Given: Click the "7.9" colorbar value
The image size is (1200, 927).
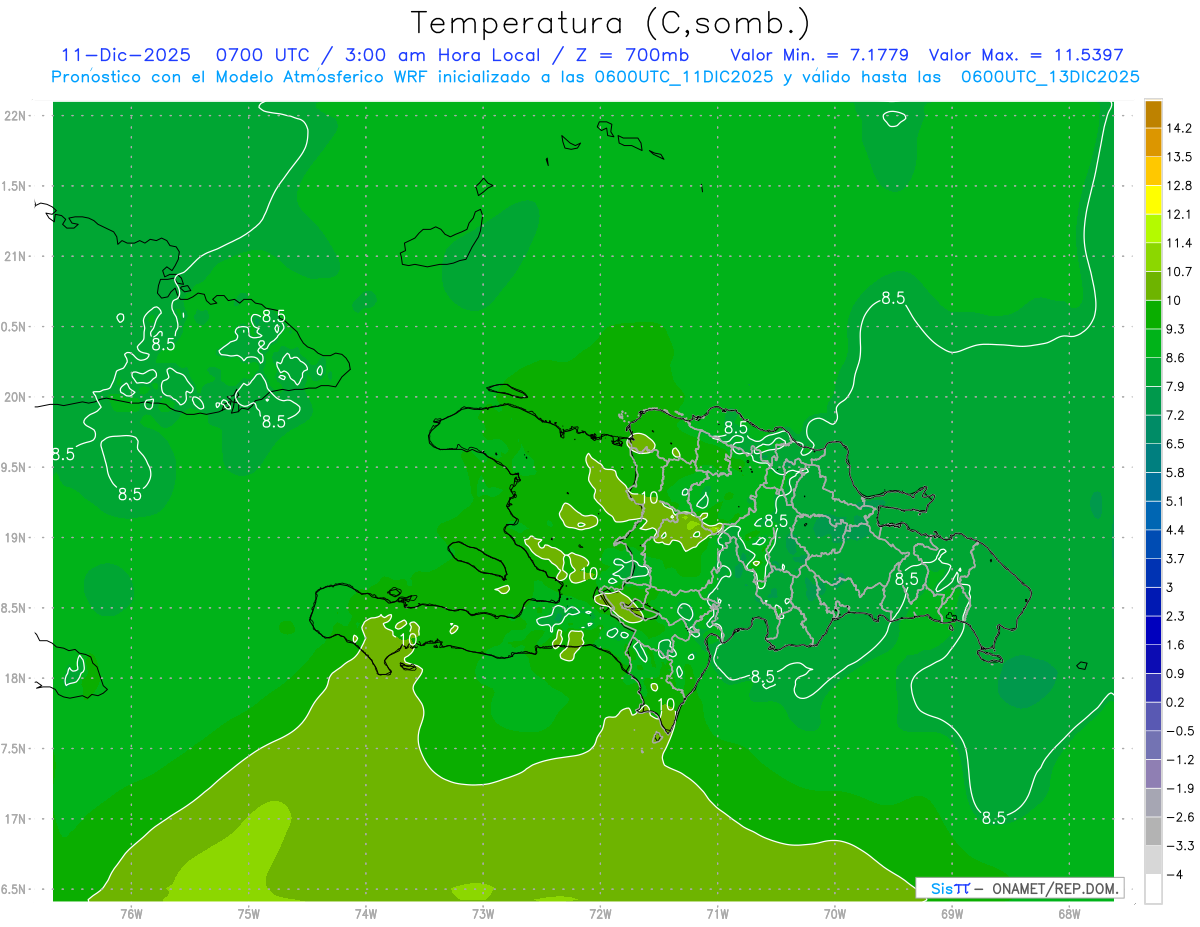Looking at the screenshot, I should point(1176,387).
